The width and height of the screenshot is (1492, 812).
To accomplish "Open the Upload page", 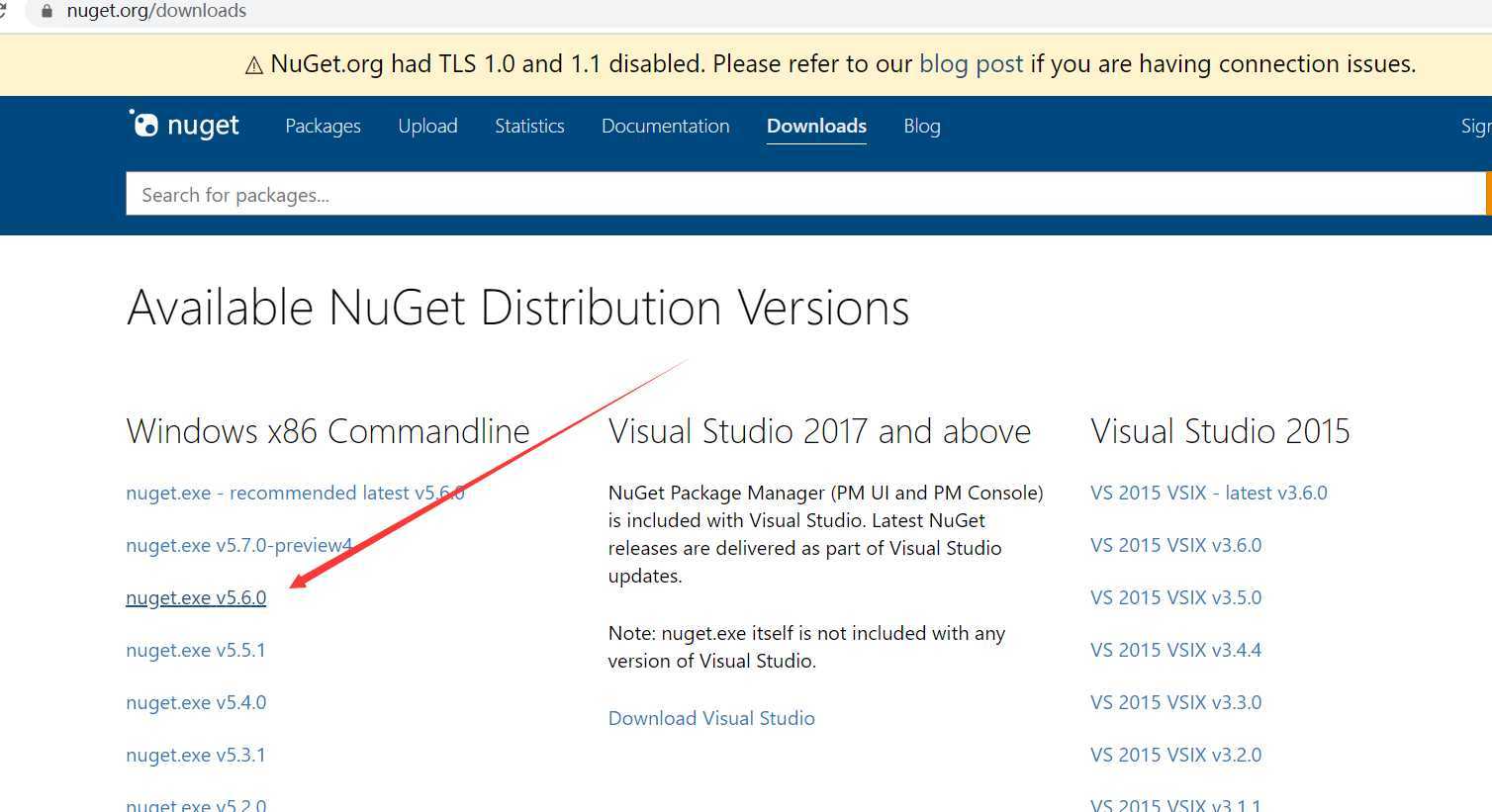I will tap(427, 126).
